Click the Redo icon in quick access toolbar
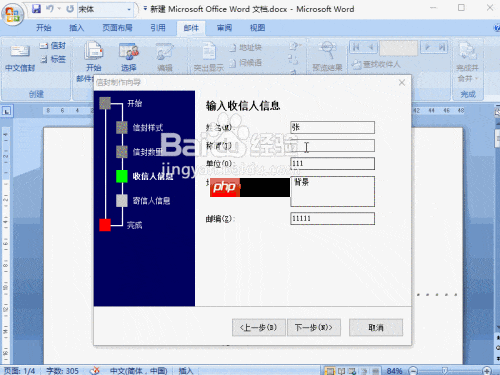This screenshot has width=500, height=375. [x=70, y=9]
